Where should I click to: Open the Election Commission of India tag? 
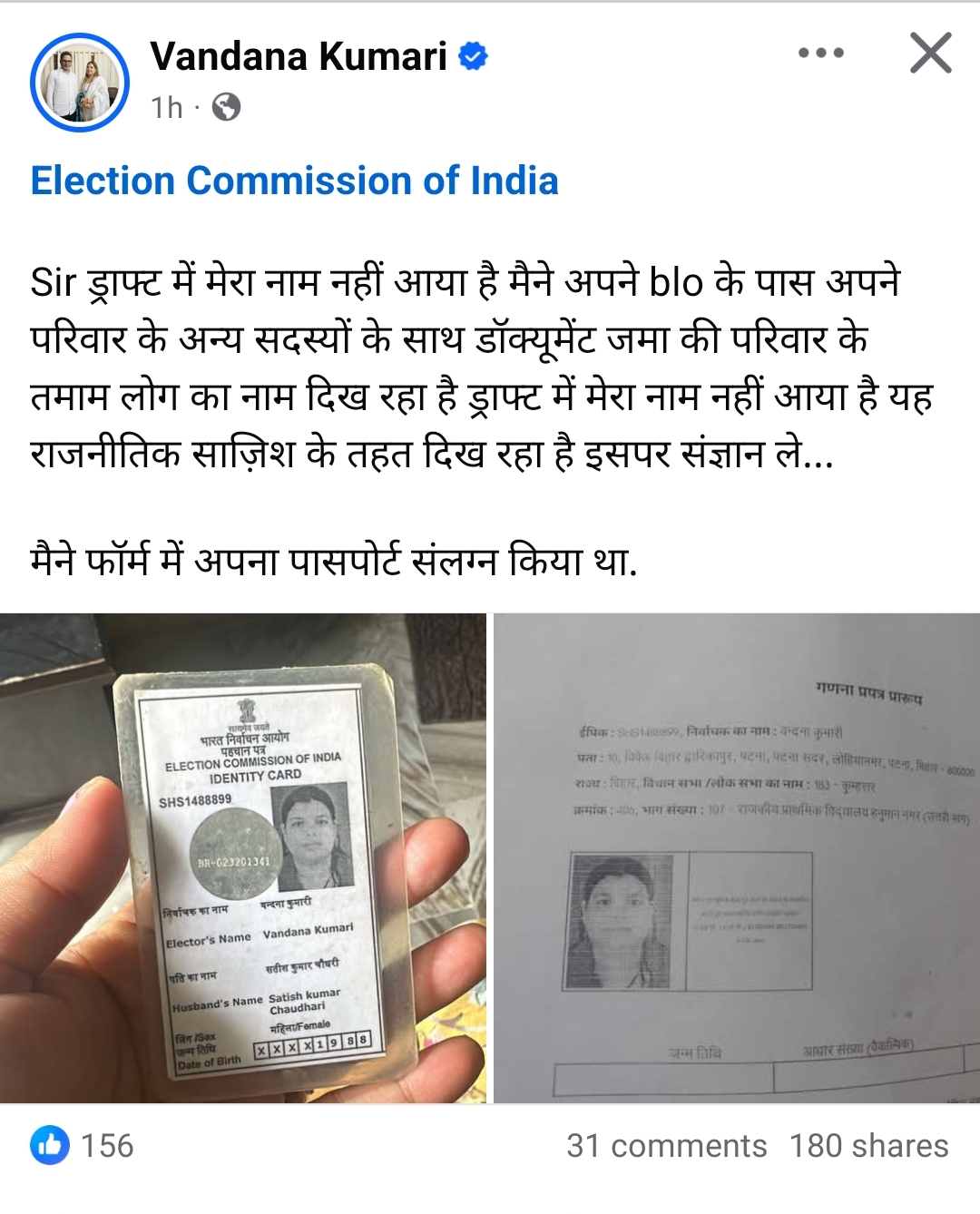click(294, 181)
